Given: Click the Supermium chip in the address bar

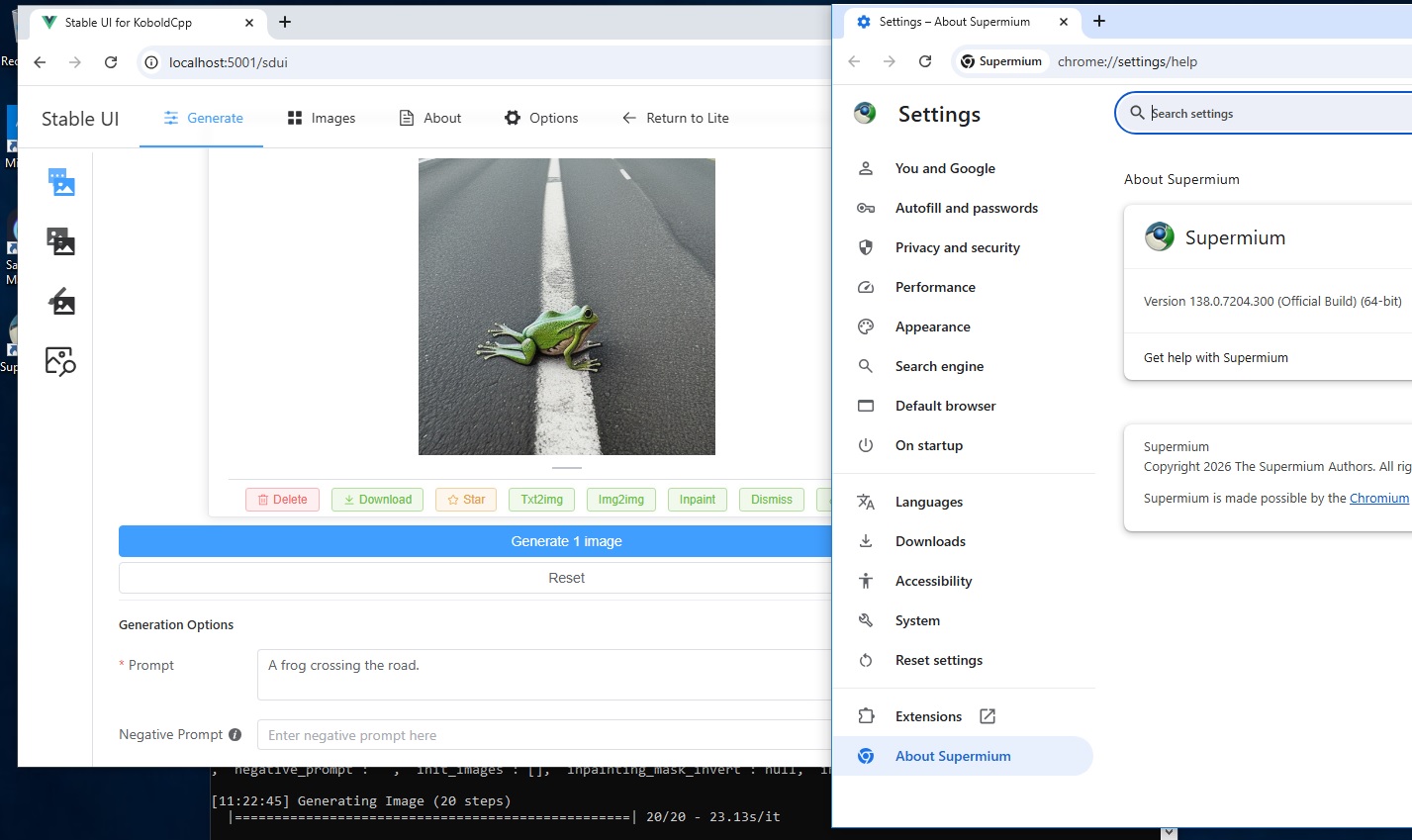Looking at the screenshot, I should point(1001,61).
